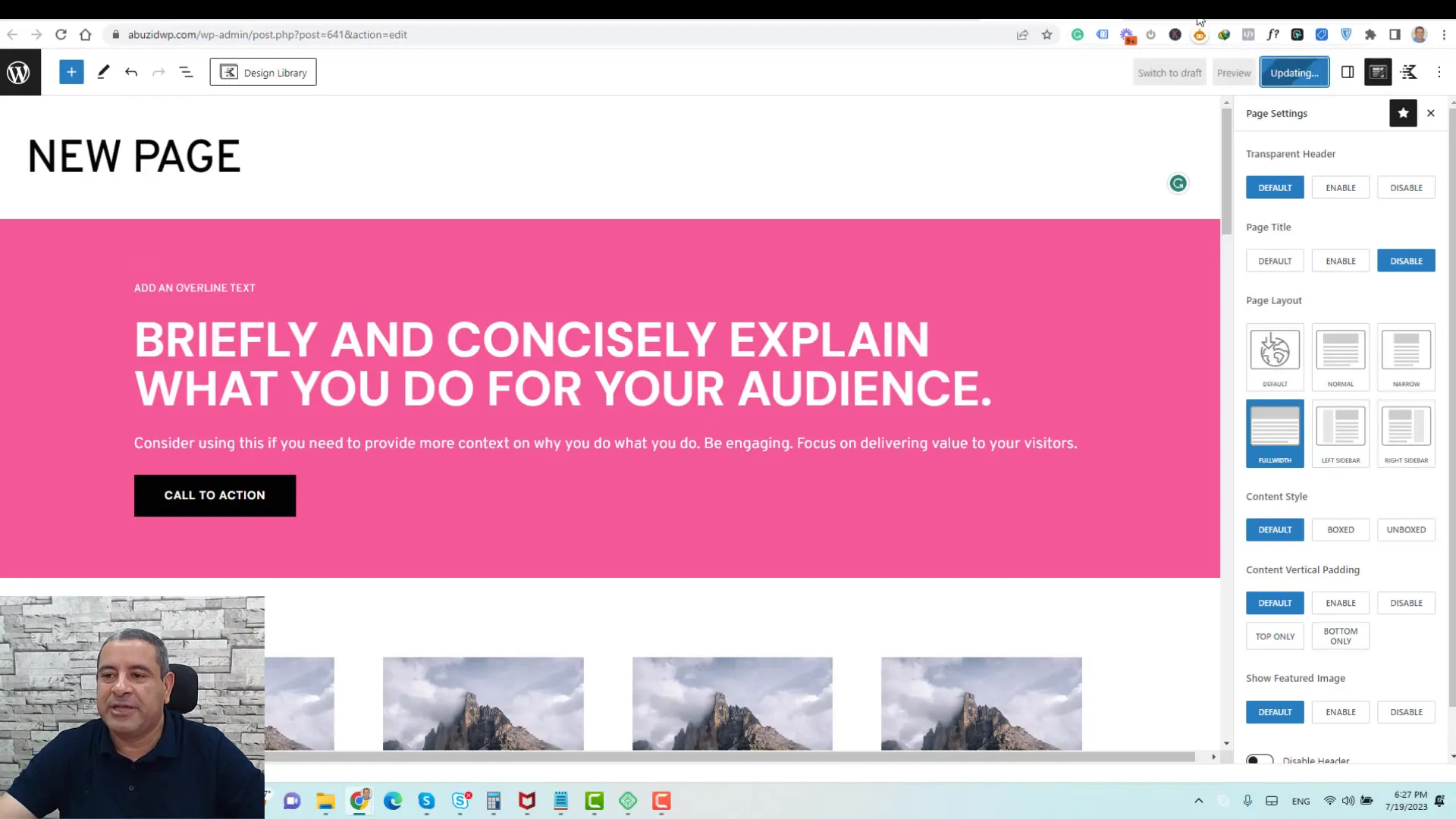This screenshot has height=819, width=1456.
Task: Click the Preview button
Action: [1234, 72]
